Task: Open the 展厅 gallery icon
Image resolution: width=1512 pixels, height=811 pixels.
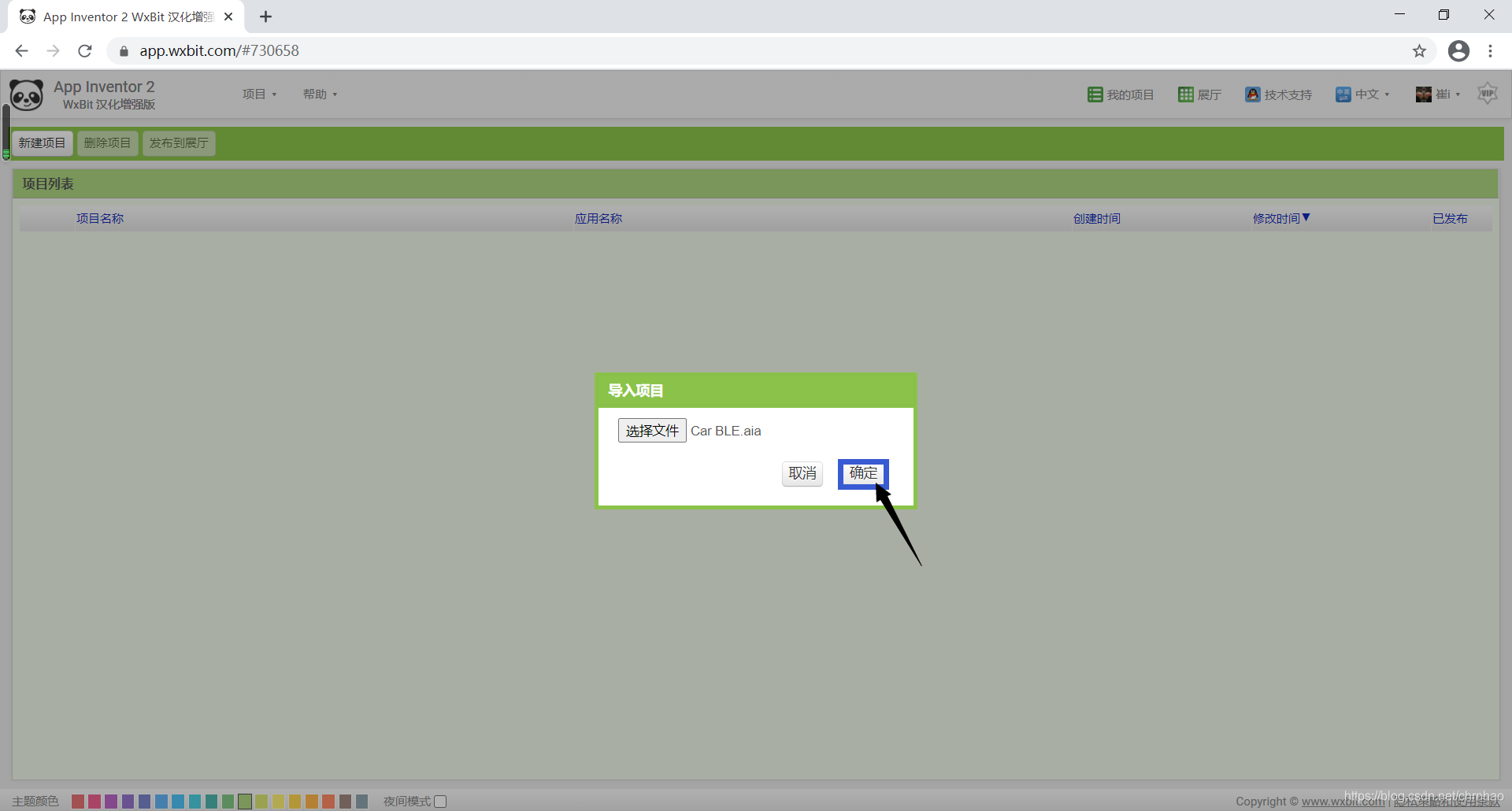Action: point(1185,94)
